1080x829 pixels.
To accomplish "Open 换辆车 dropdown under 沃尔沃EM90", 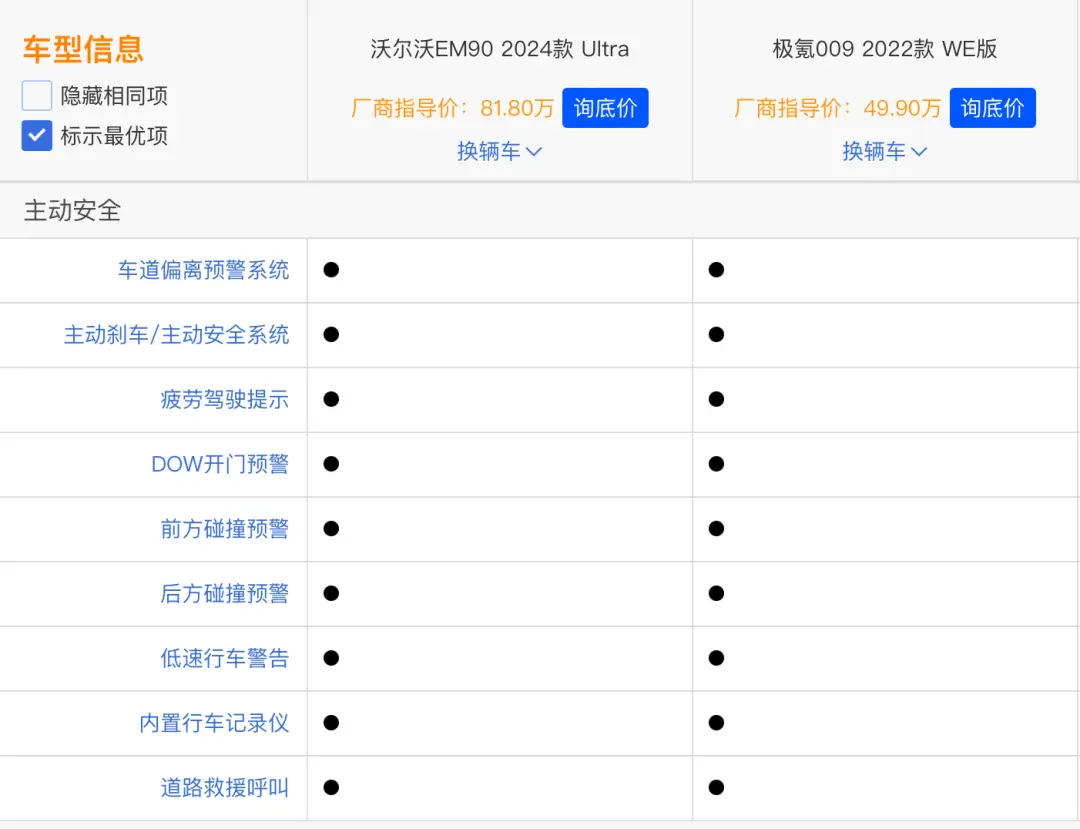I will click(x=499, y=151).
